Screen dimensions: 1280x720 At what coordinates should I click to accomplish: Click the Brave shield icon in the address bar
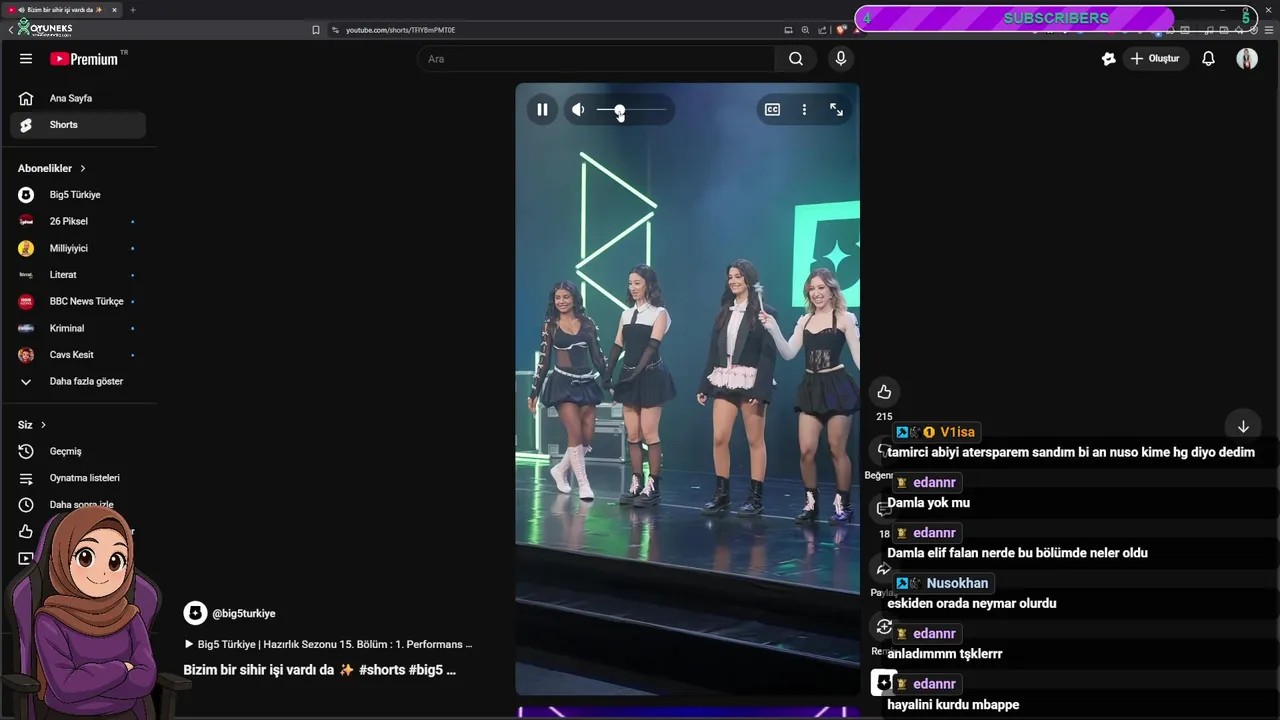tap(841, 30)
